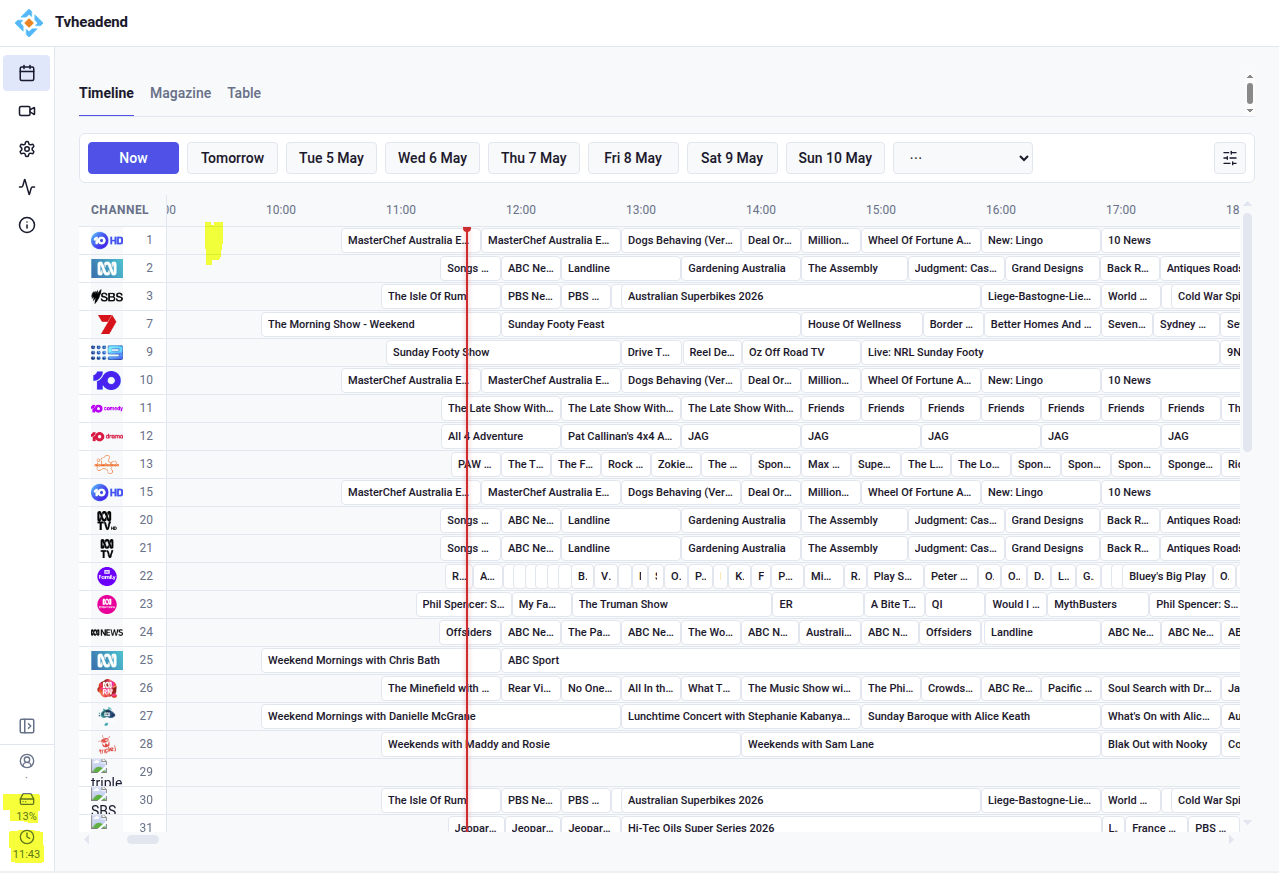The height and width of the screenshot is (873, 1279).
Task: Select the ABC TV HD channel 20 logo
Action: point(107,520)
